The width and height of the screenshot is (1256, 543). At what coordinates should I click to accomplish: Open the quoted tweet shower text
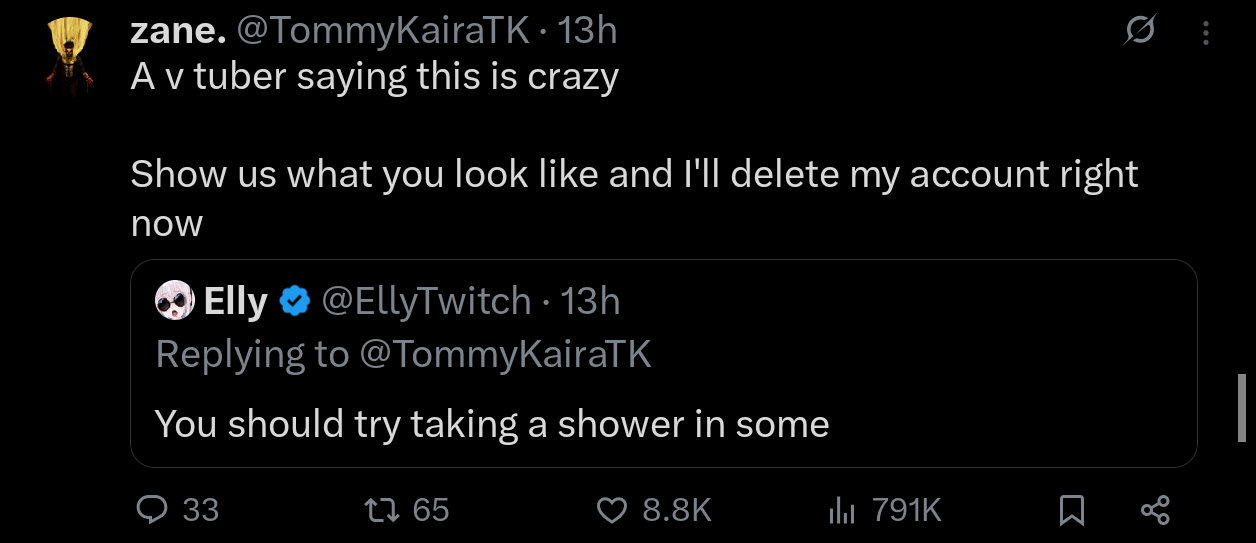click(492, 425)
